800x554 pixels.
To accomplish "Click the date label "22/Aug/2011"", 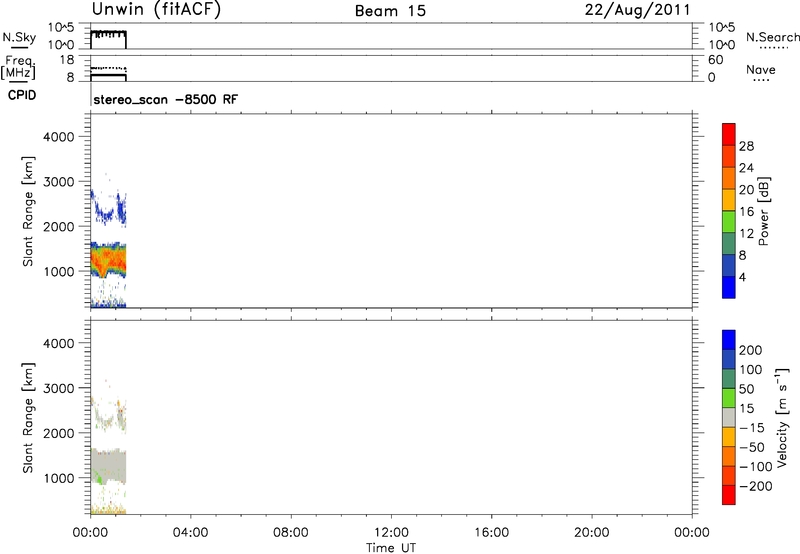I will pyautogui.click(x=637, y=10).
